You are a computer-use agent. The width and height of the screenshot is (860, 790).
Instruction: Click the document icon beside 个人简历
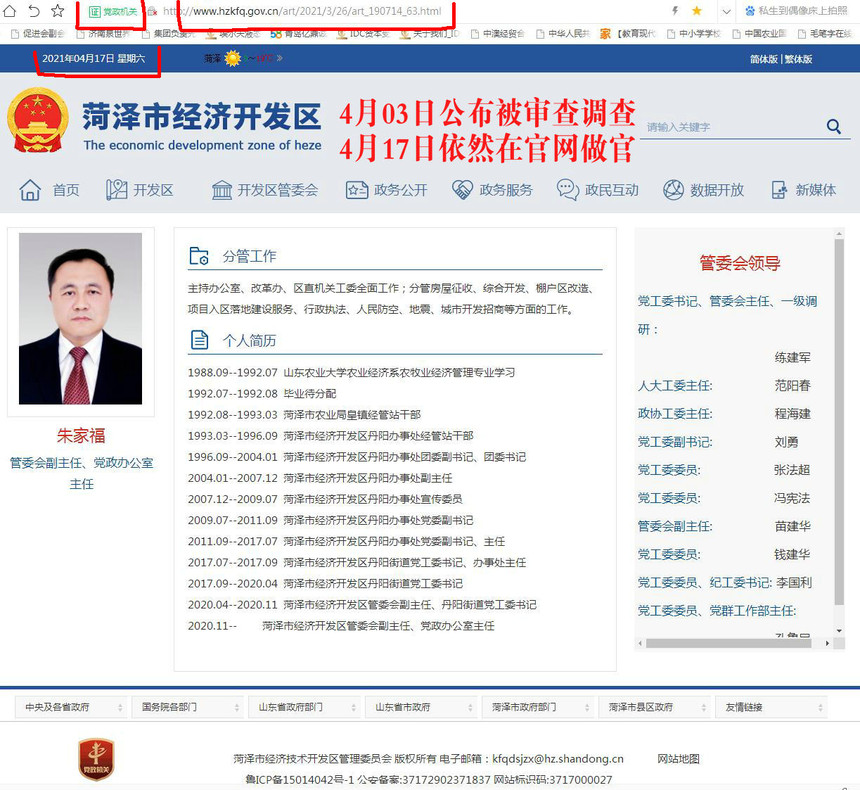click(x=199, y=340)
